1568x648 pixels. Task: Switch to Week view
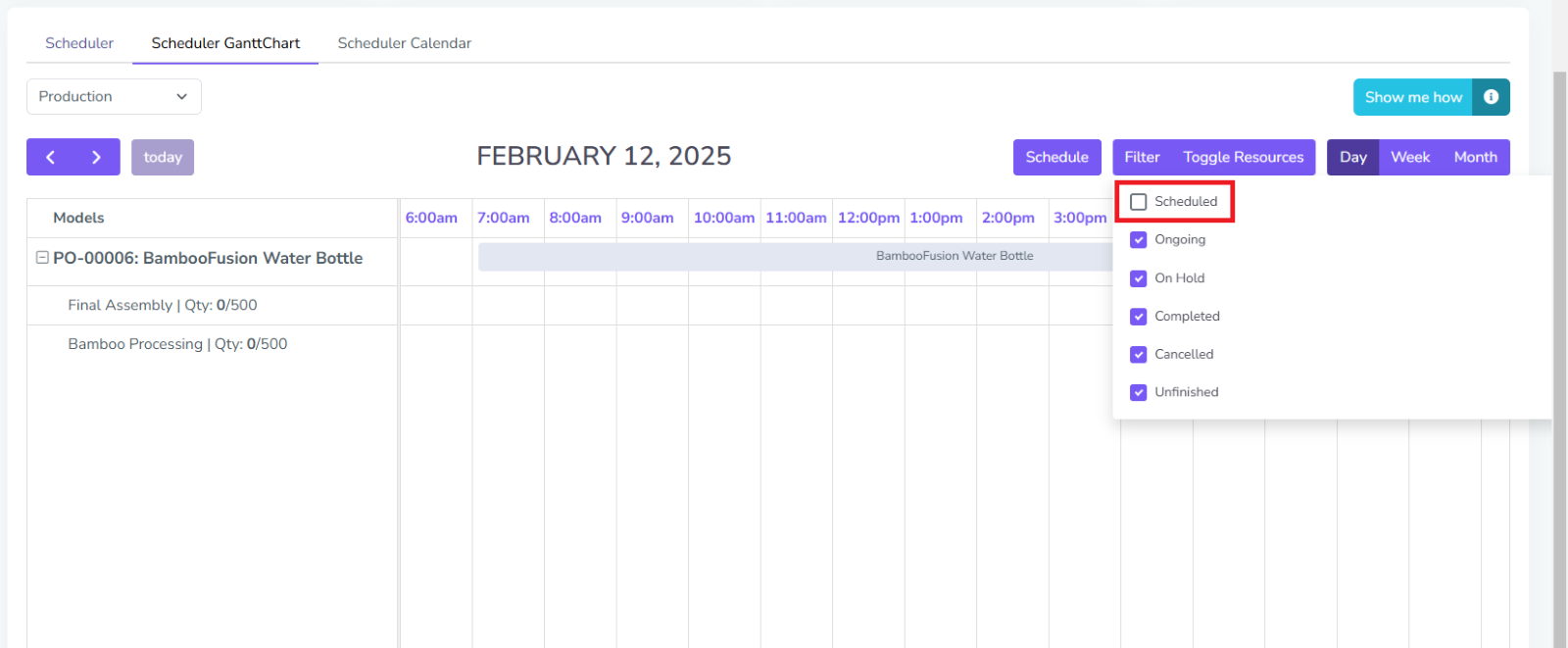coord(1410,157)
